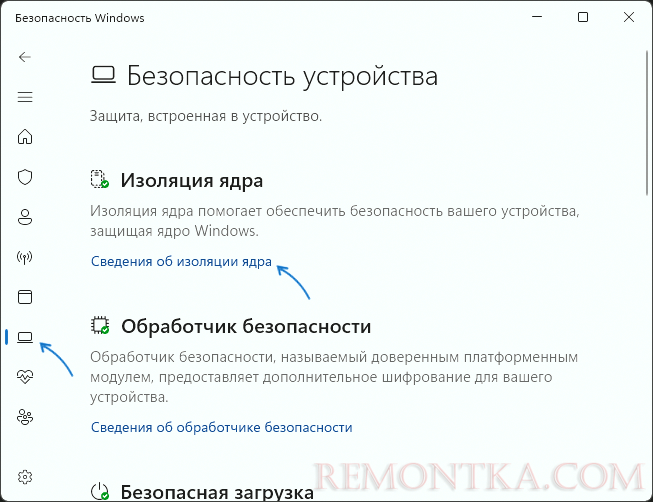Click the vertical scrollbar thumb
Screen dimensions: 653x502
point(647,123)
